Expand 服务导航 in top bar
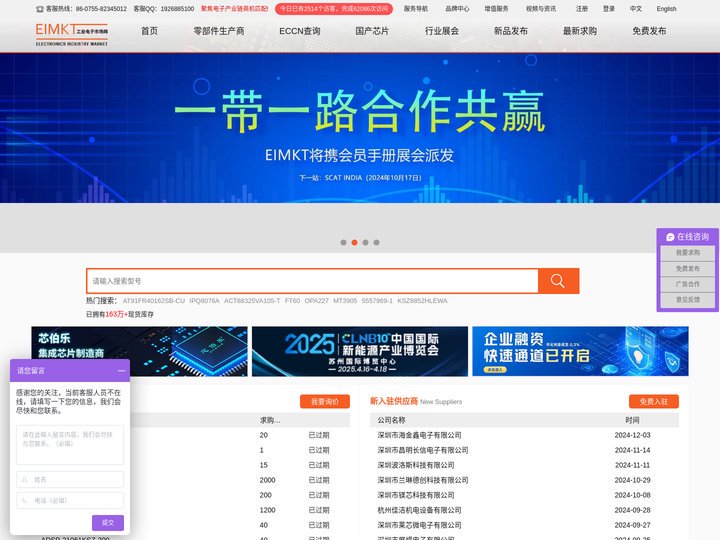720x540 pixels. point(416,9)
